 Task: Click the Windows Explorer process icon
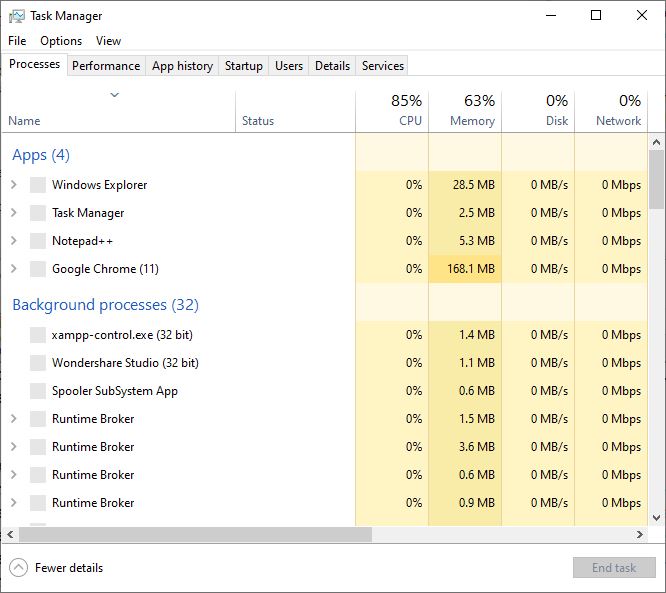click(38, 185)
